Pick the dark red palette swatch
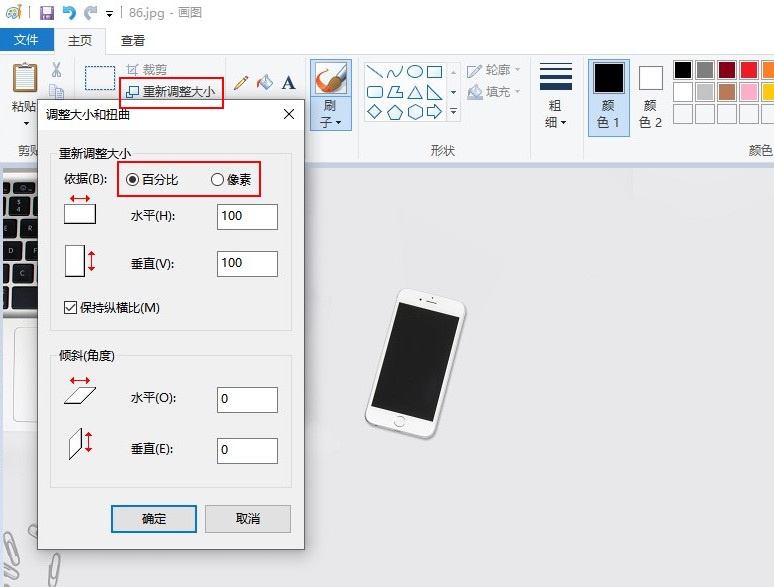Viewport: 774px width, 587px height. click(x=727, y=70)
